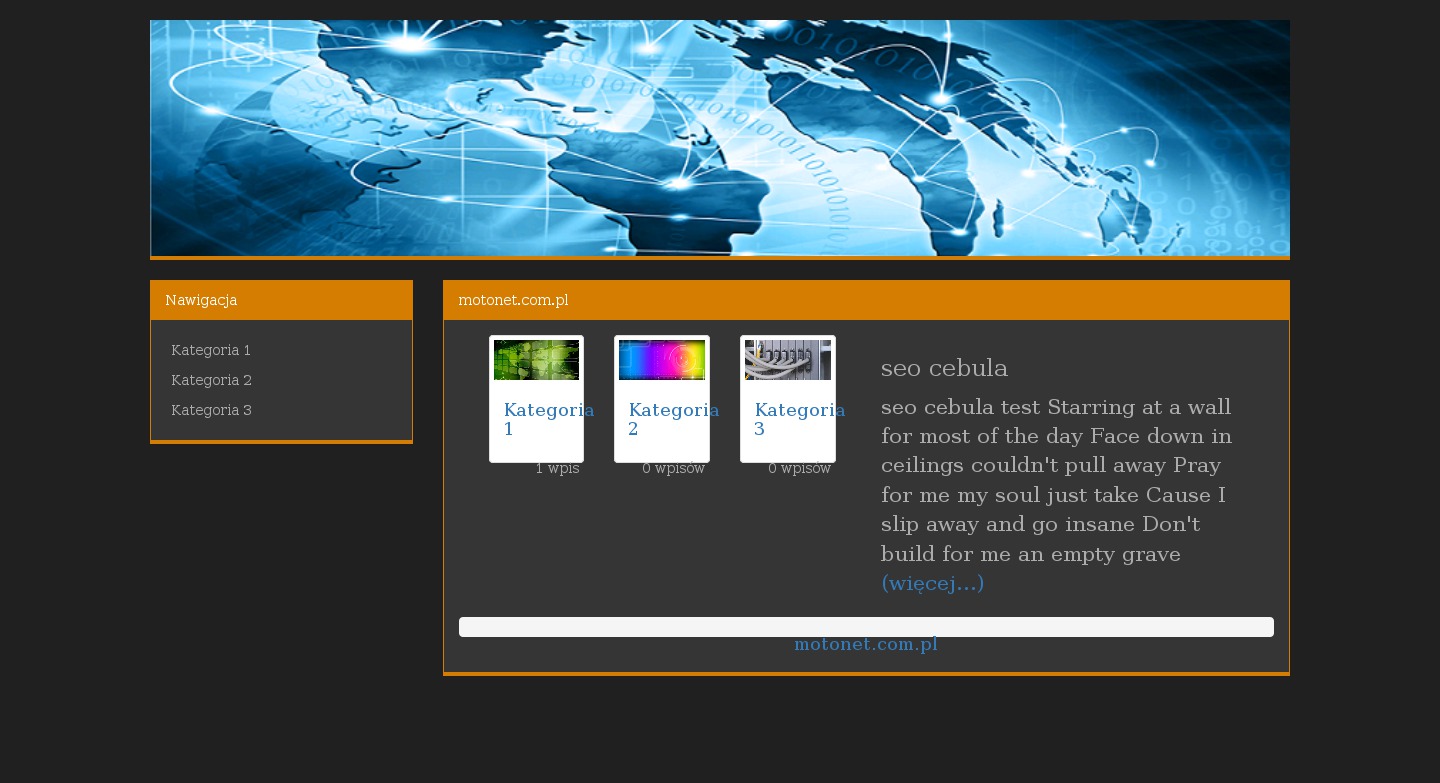Open the Kategoria 2 card title link

point(673,419)
